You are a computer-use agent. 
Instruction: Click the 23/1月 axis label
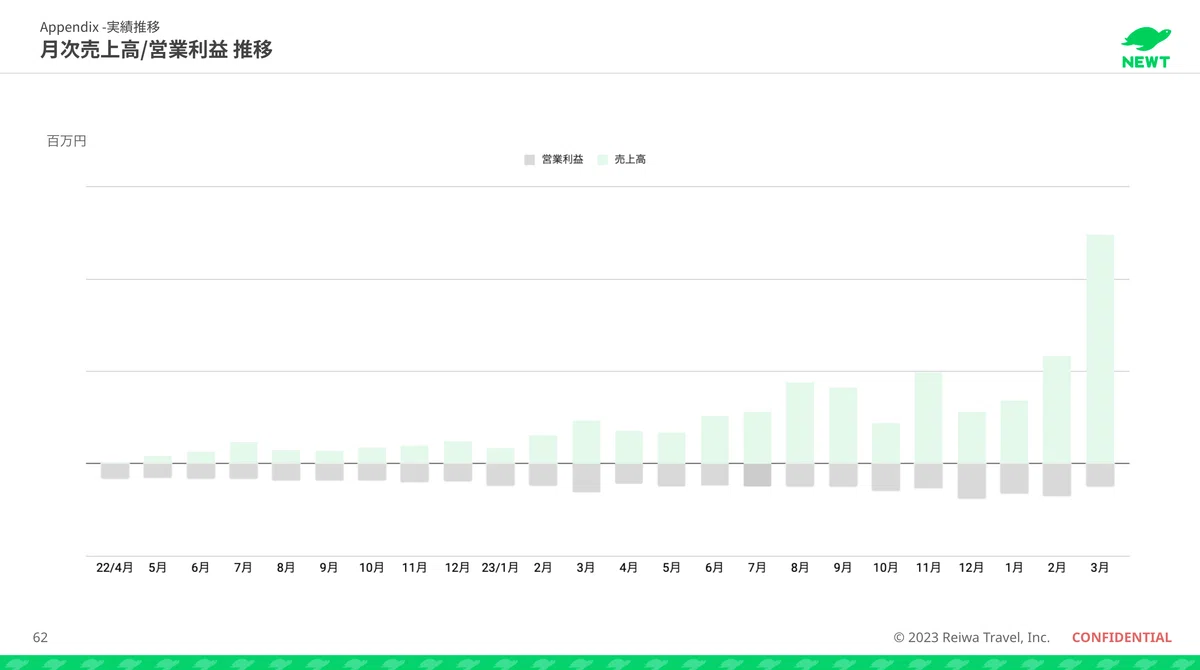click(500, 567)
